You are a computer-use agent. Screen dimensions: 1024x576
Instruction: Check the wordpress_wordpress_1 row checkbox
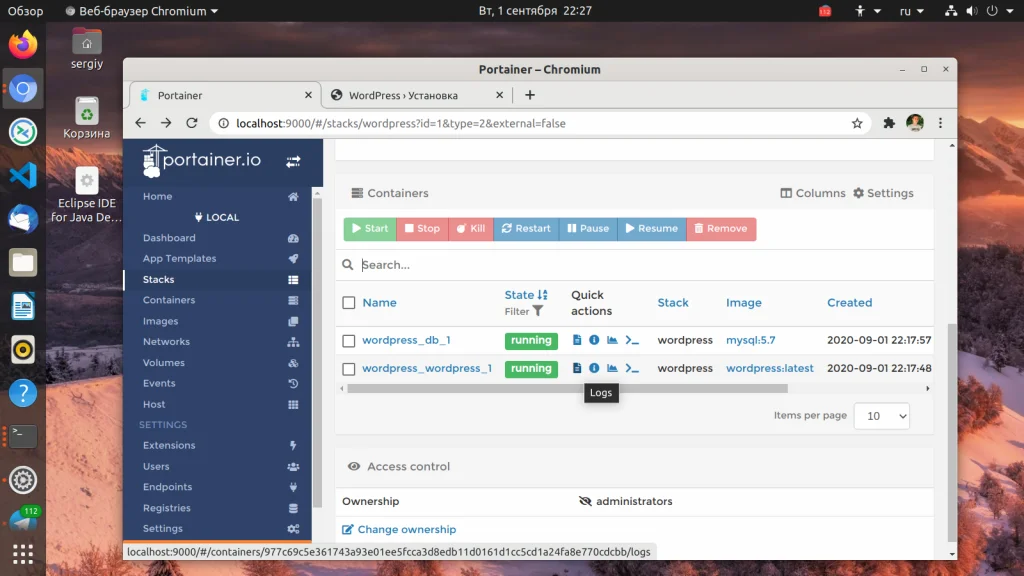click(349, 369)
